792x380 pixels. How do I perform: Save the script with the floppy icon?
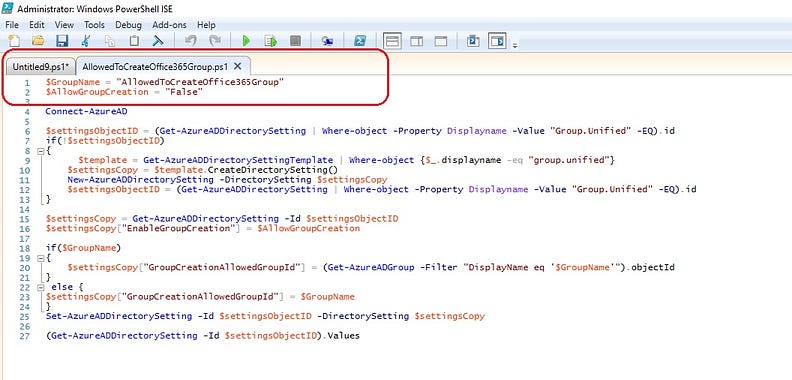[x=62, y=41]
